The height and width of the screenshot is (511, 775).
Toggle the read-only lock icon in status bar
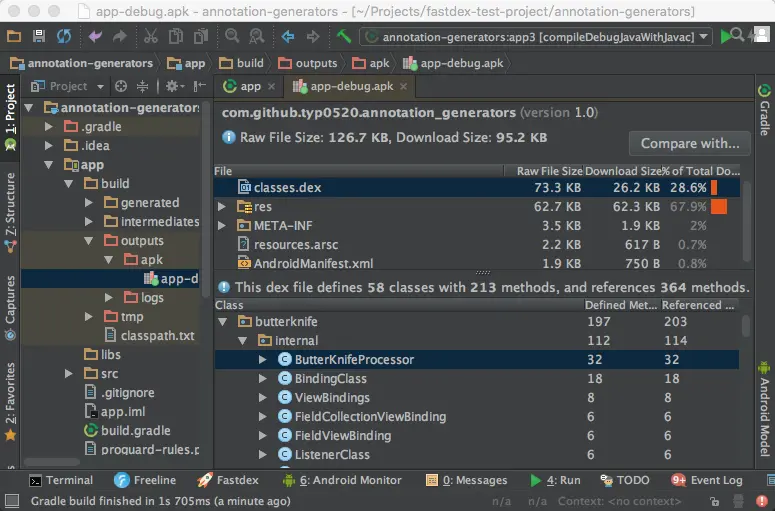click(x=714, y=501)
